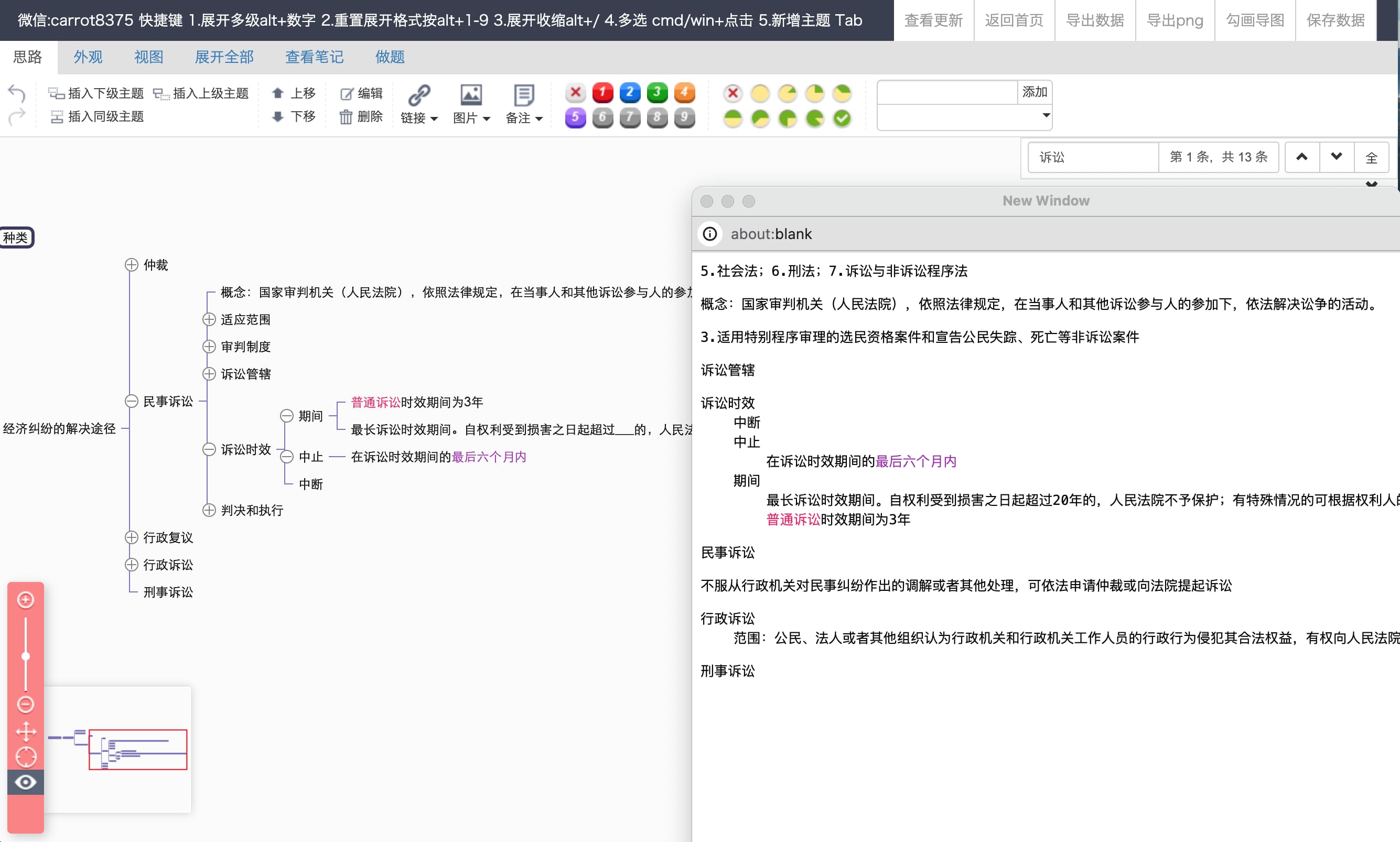1400x842 pixels.
Task: Expand the 仲裁 node
Action: (132, 265)
